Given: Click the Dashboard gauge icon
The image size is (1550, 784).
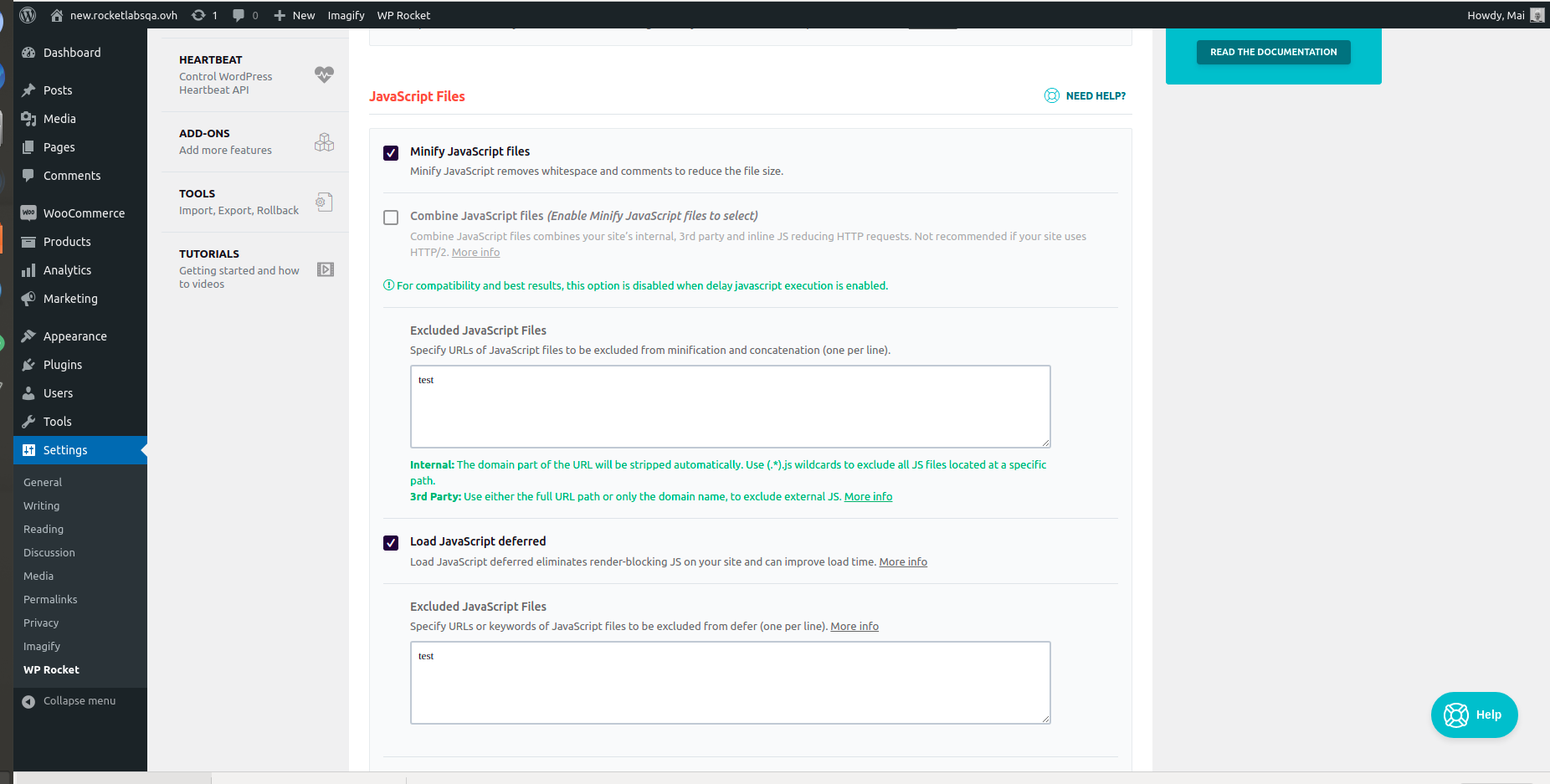Looking at the screenshot, I should (28, 53).
